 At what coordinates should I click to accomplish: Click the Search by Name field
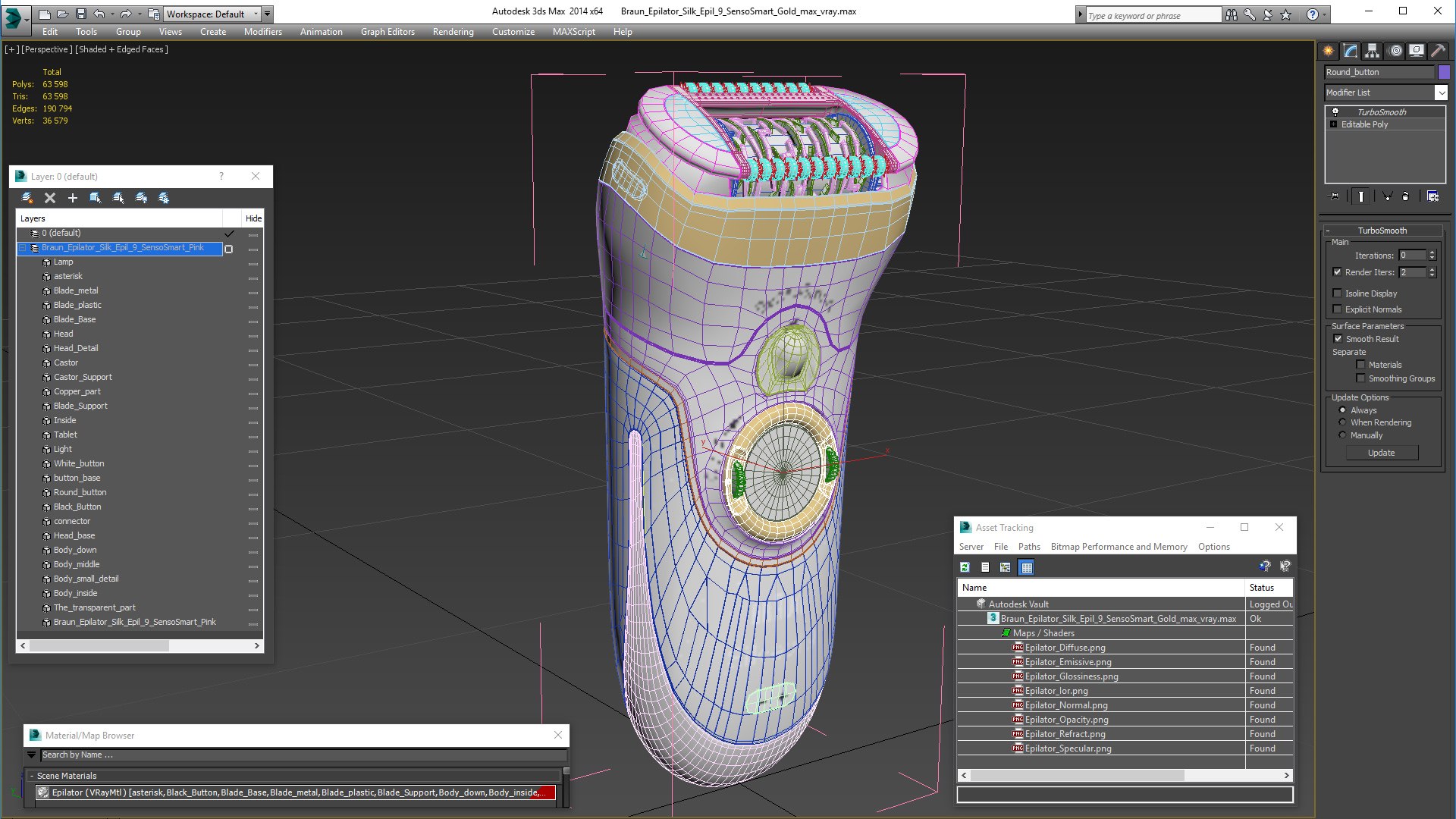click(x=303, y=755)
